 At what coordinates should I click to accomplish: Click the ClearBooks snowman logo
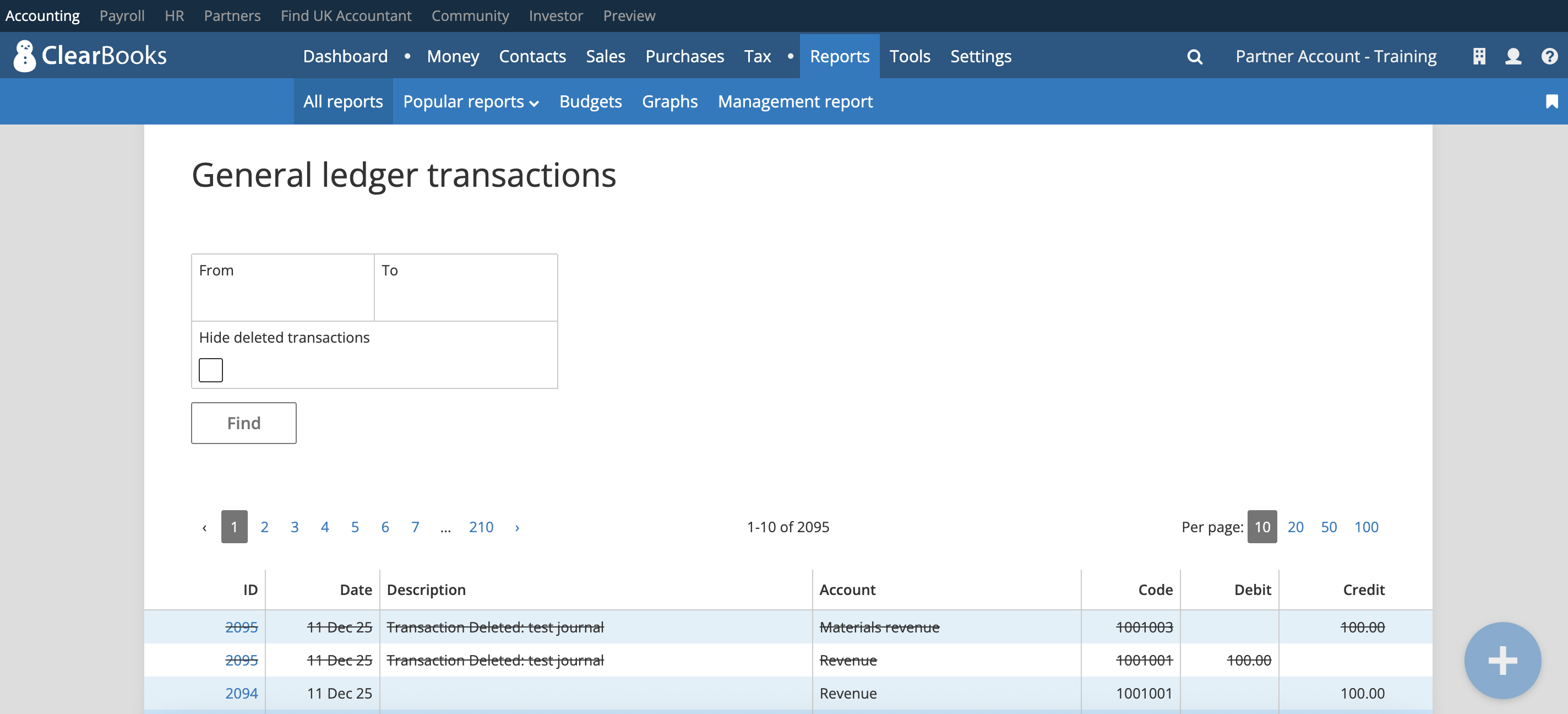click(25, 56)
